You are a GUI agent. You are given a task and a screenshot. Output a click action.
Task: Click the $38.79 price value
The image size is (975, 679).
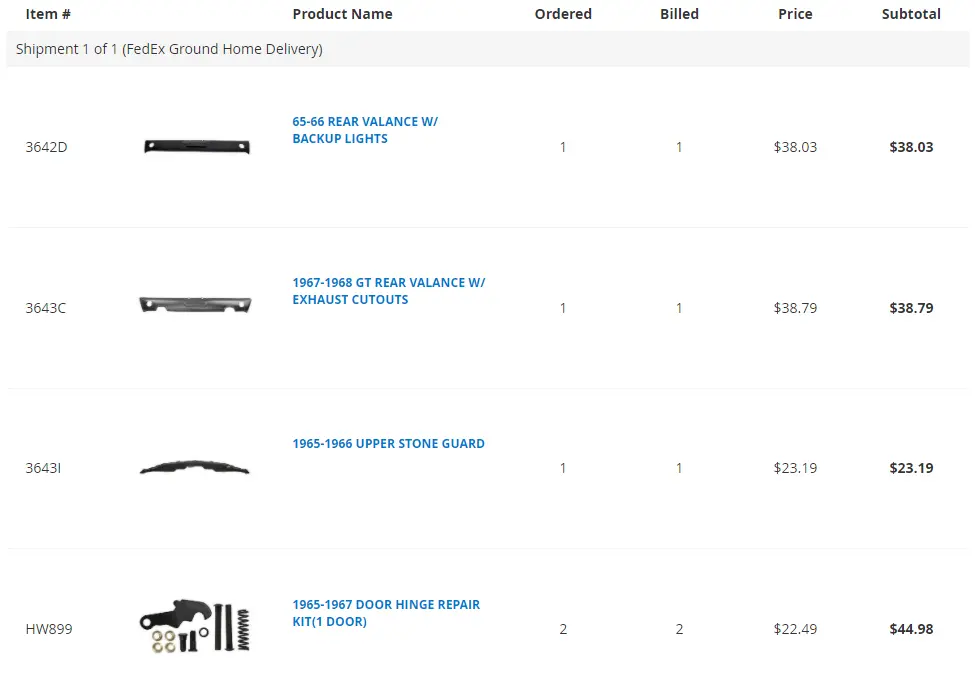click(x=795, y=308)
